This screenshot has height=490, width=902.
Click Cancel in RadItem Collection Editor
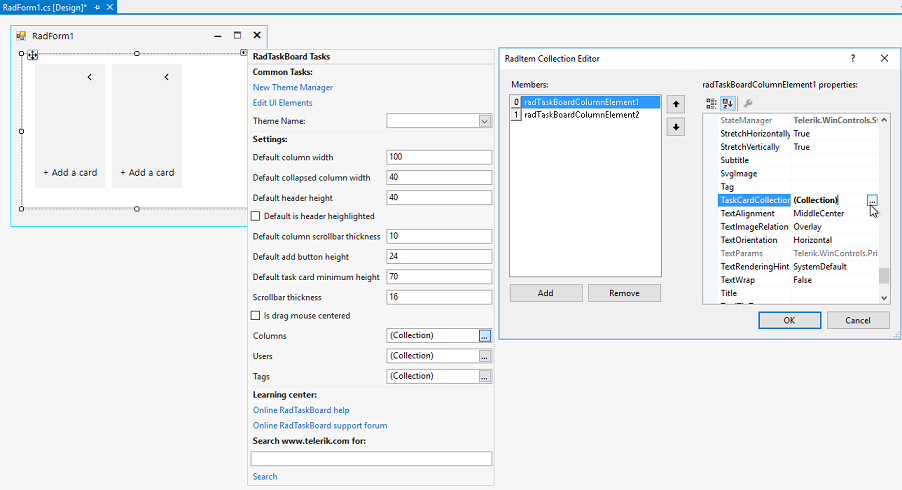(858, 320)
